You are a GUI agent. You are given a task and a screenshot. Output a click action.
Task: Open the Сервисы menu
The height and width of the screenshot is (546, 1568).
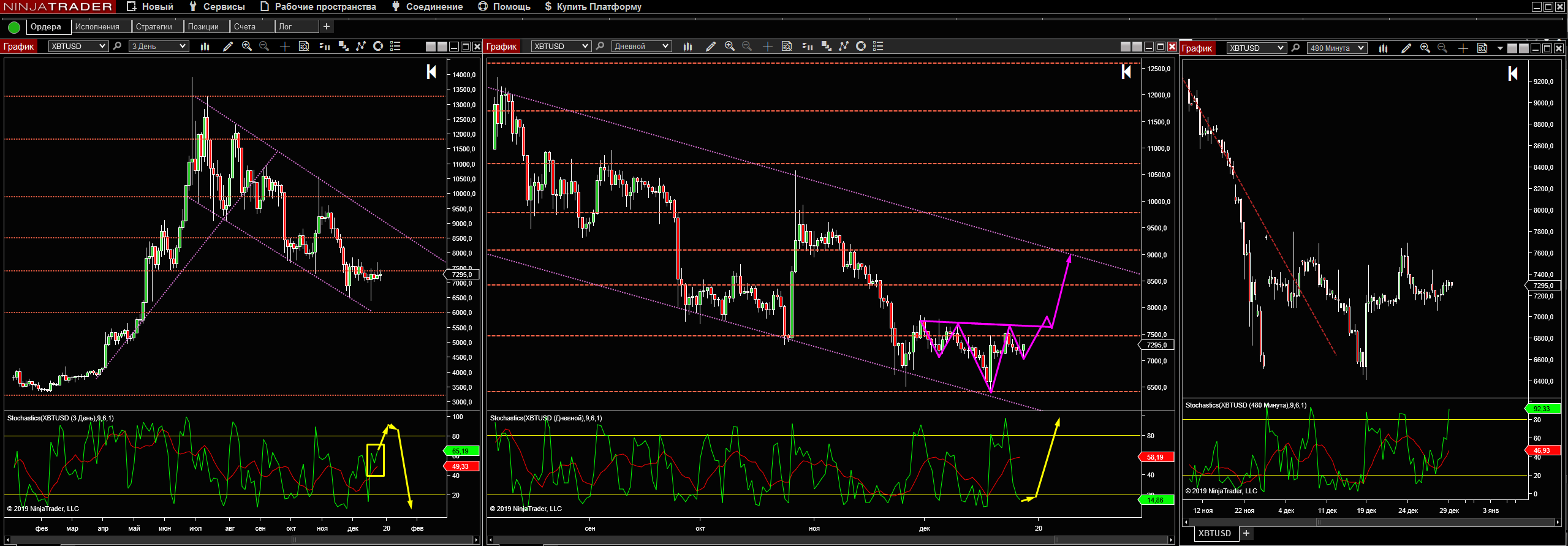[x=217, y=7]
